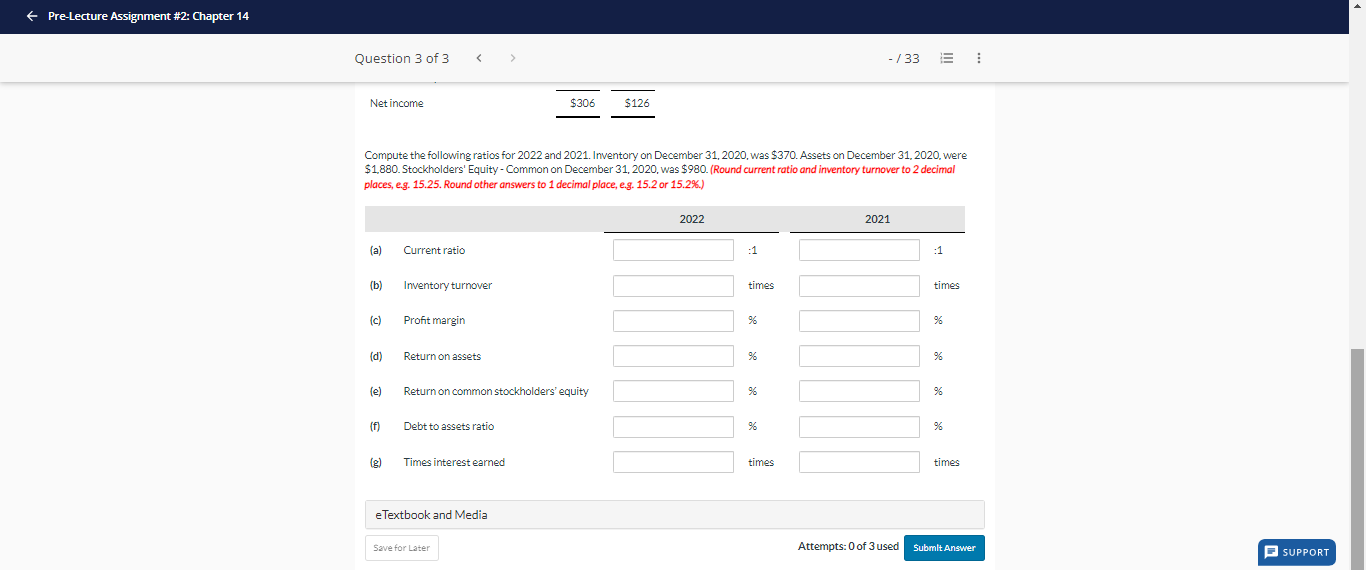Go to the next question chevron
This screenshot has height=570, width=1366.
tap(513, 58)
